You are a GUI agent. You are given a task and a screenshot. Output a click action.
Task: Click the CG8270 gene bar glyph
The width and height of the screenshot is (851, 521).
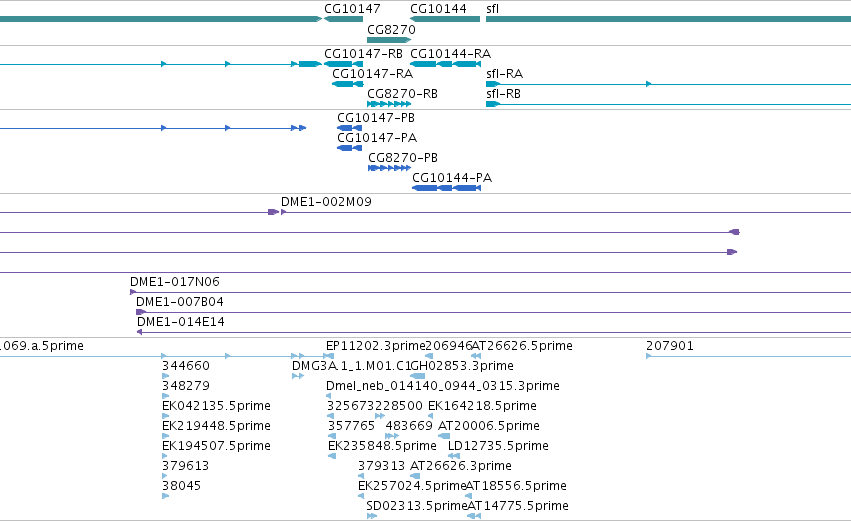pyautogui.click(x=389, y=40)
